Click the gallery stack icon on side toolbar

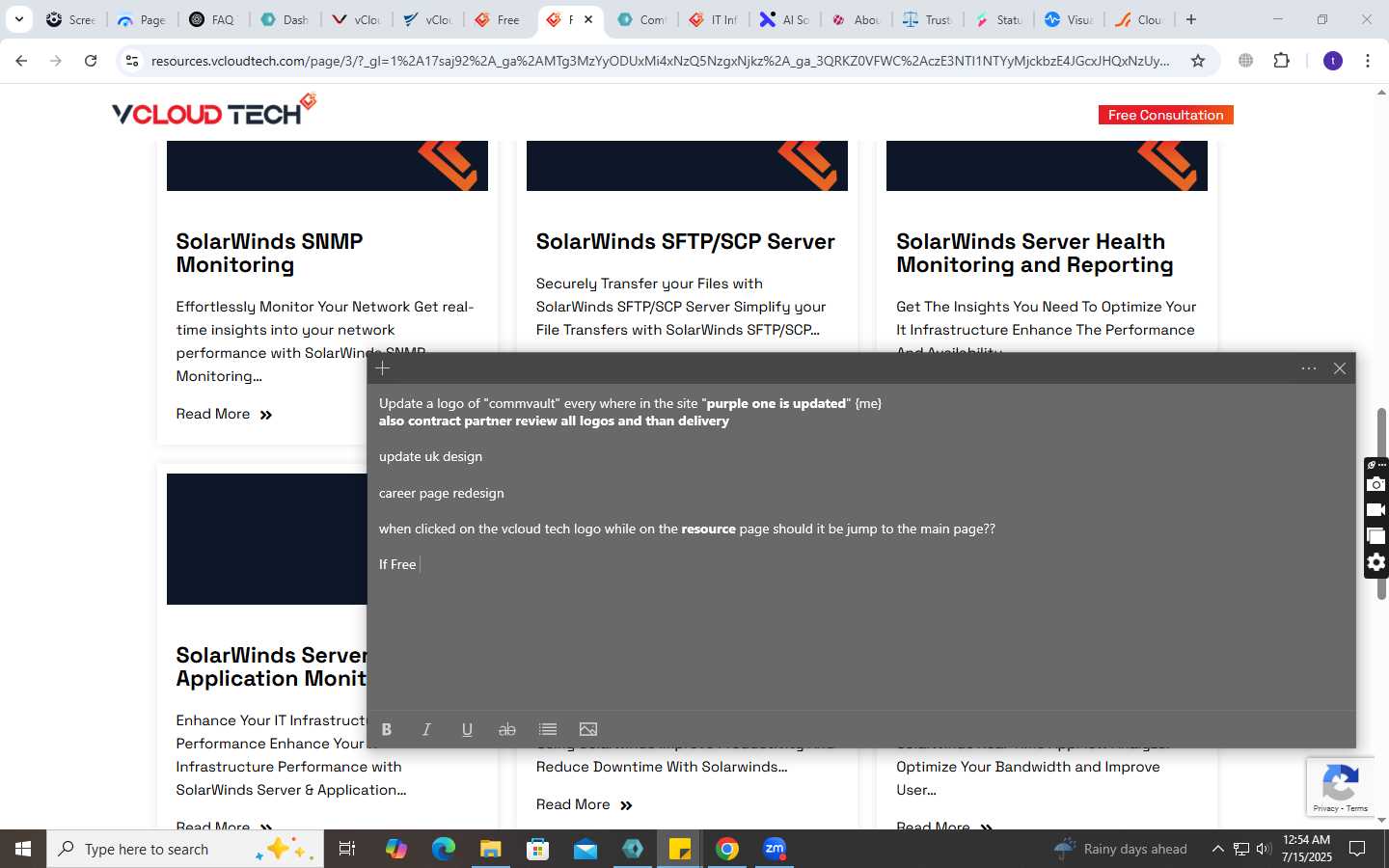point(1376,536)
